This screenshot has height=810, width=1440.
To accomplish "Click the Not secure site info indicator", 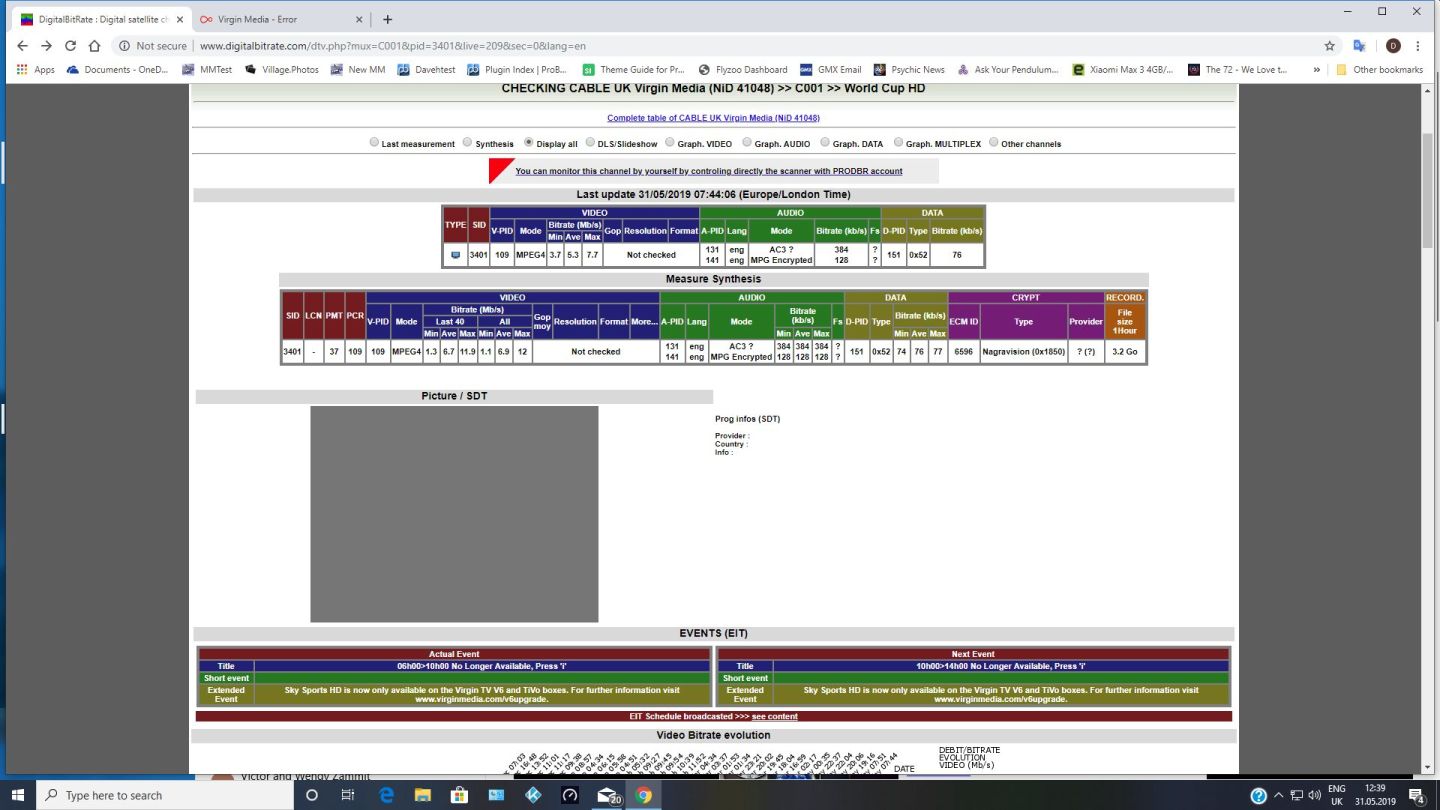I will click(x=154, y=46).
